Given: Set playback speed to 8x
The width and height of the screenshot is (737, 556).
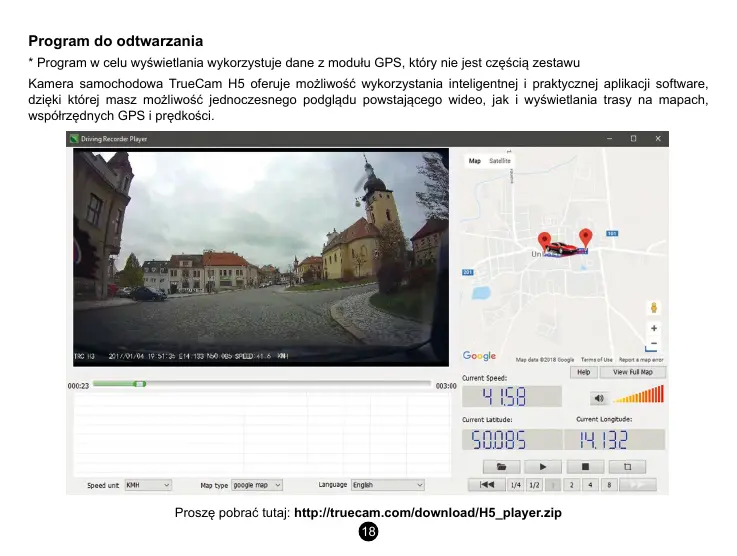Looking at the screenshot, I should tap(609, 485).
